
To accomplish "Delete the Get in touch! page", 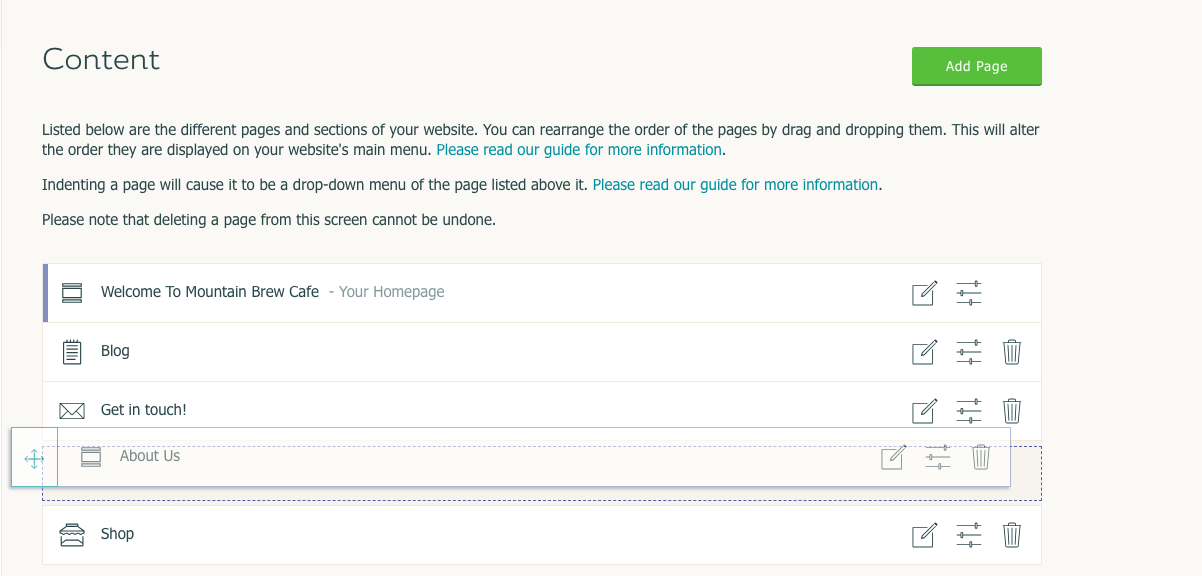I will coord(1012,411).
